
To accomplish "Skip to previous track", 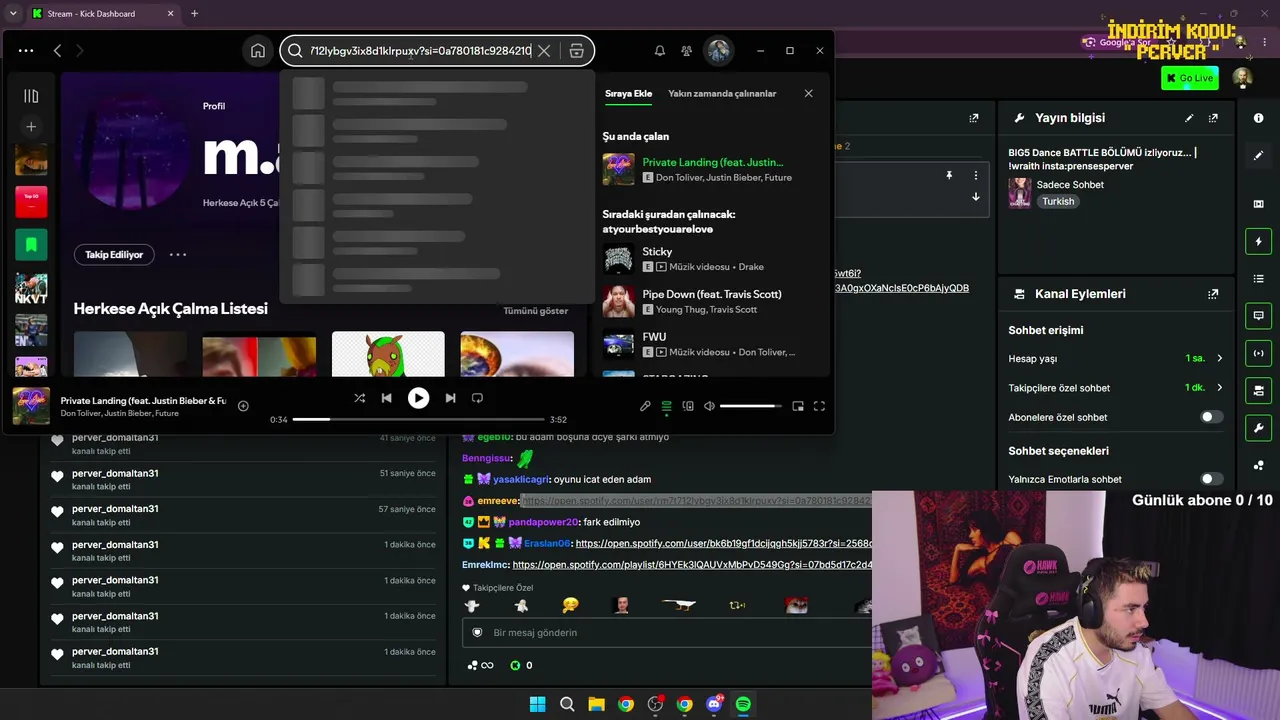I will tap(387, 398).
